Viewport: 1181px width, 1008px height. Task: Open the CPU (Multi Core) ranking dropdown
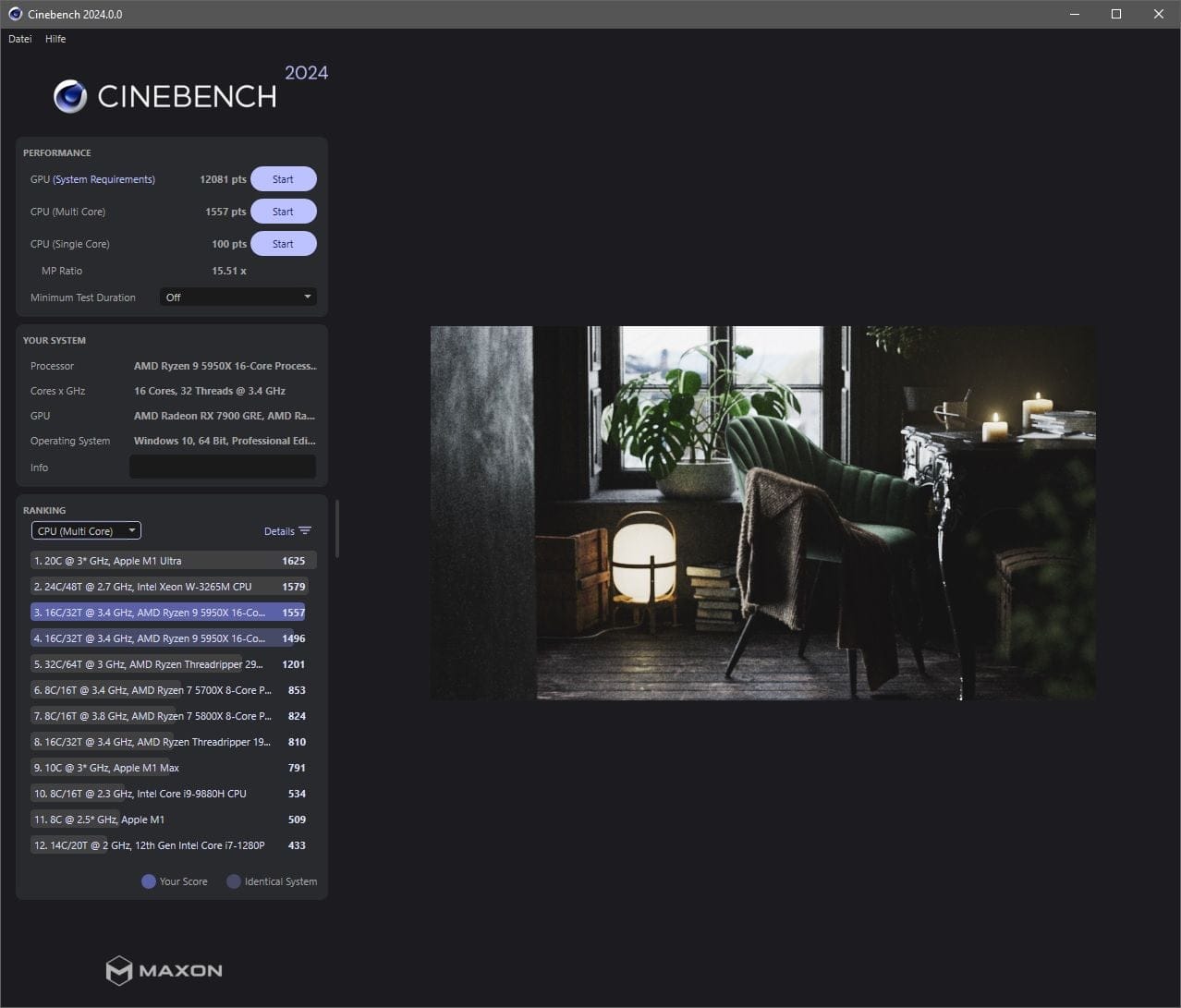(87, 531)
